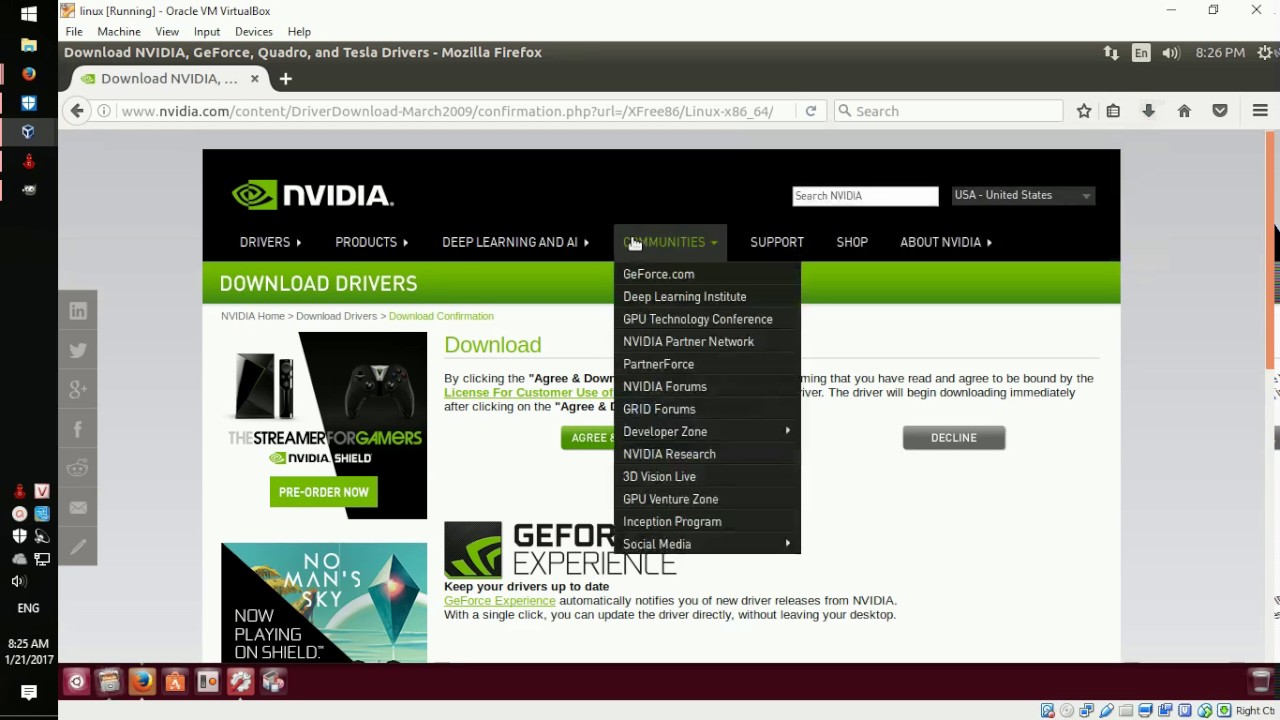The height and width of the screenshot is (720, 1280).
Task: Open the VirtualBox Help menu
Action: pos(299,32)
